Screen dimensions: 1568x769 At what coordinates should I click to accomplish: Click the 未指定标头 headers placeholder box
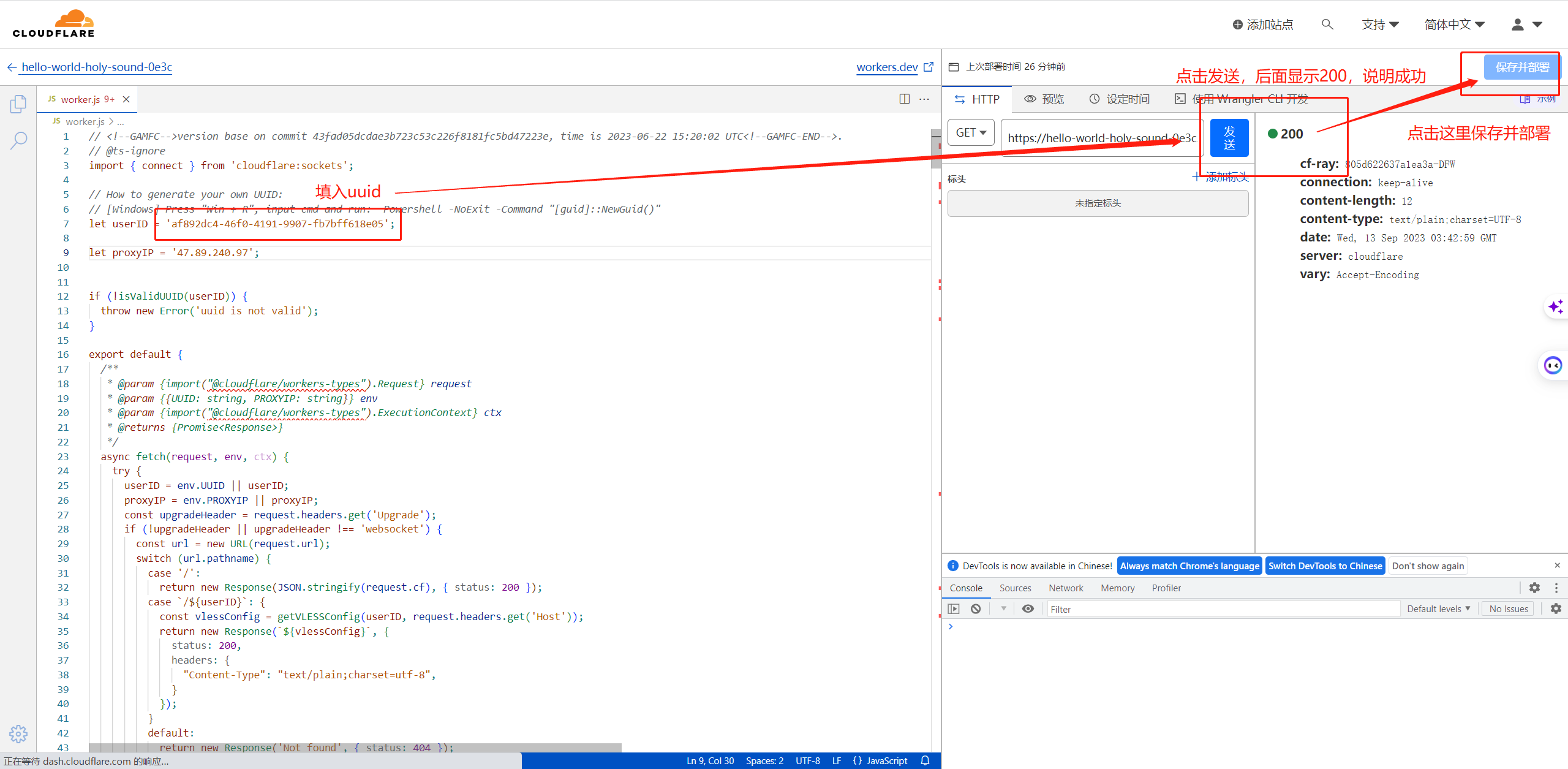(x=1098, y=203)
